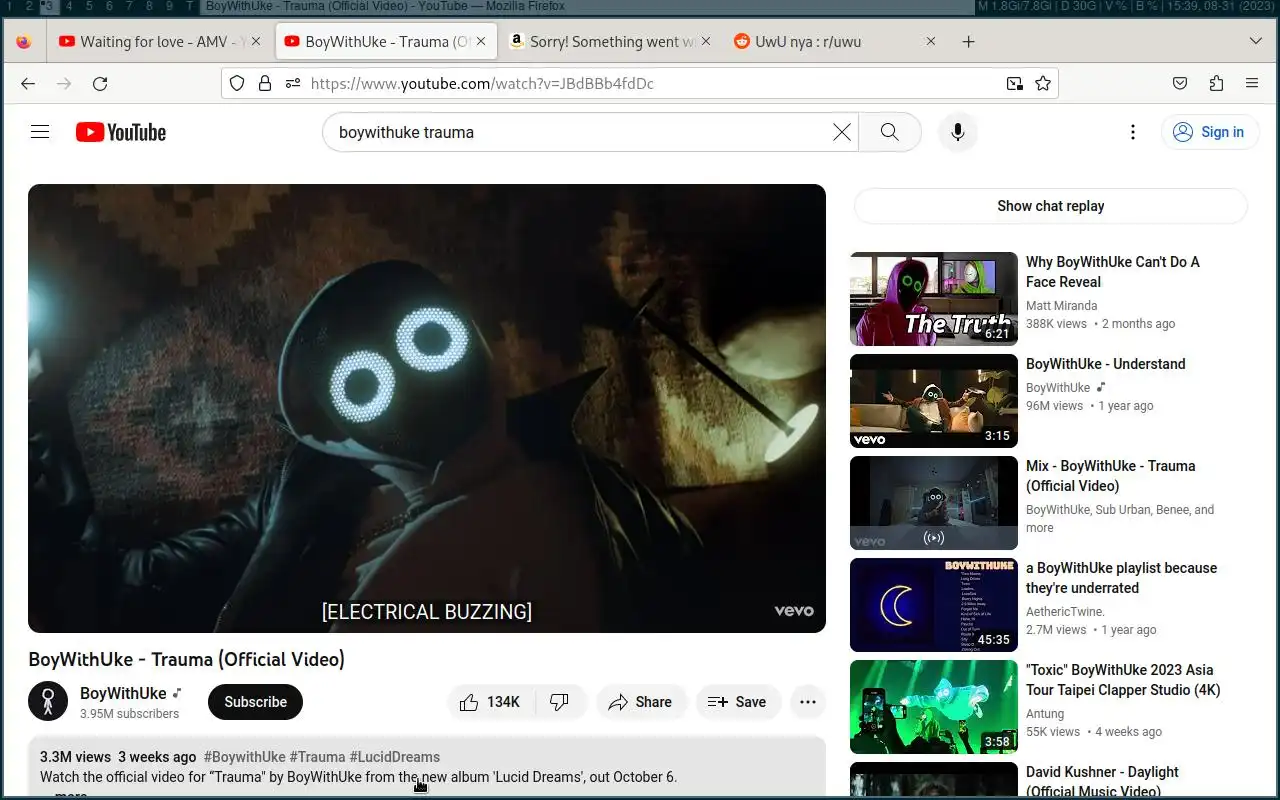Go to YouTube home via logo

click(121, 132)
